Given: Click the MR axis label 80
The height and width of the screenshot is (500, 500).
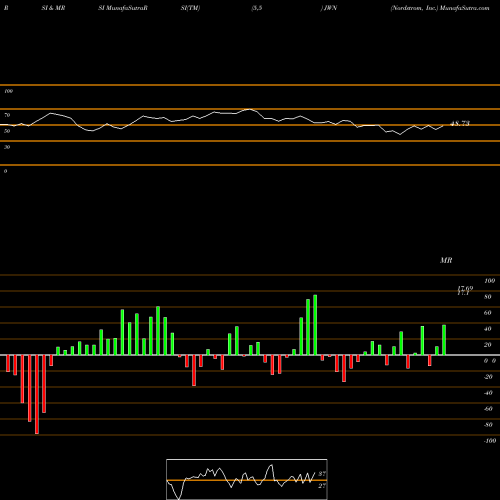Looking at the screenshot, I should tap(488, 297).
